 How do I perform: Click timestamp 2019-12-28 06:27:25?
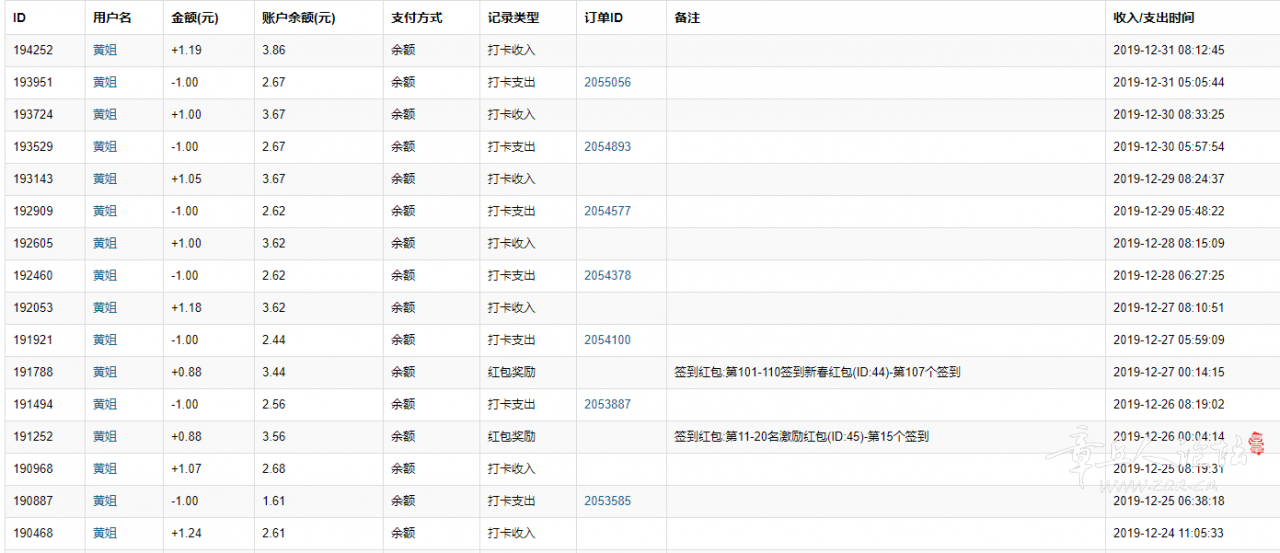(1168, 275)
